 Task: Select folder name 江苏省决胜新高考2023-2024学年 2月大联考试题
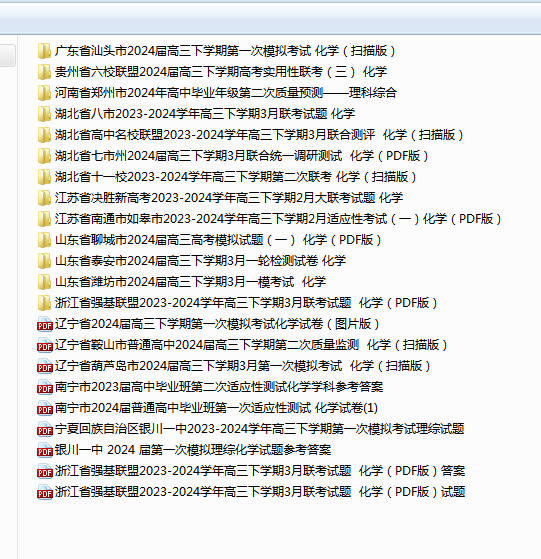coord(229,198)
